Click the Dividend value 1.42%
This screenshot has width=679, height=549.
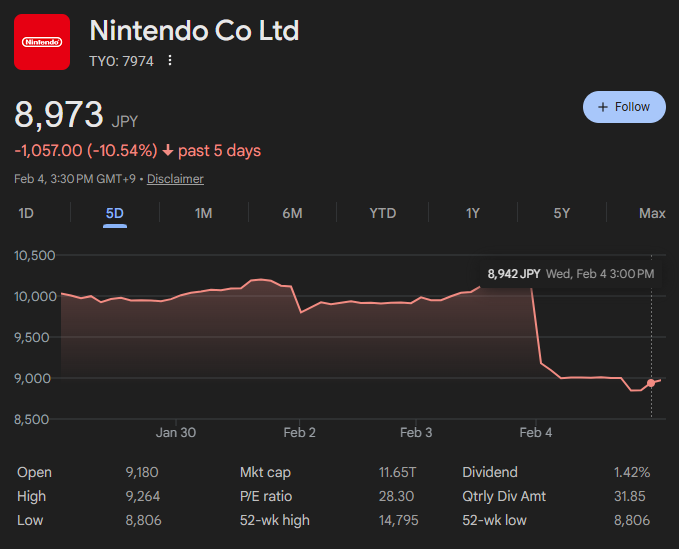(632, 472)
